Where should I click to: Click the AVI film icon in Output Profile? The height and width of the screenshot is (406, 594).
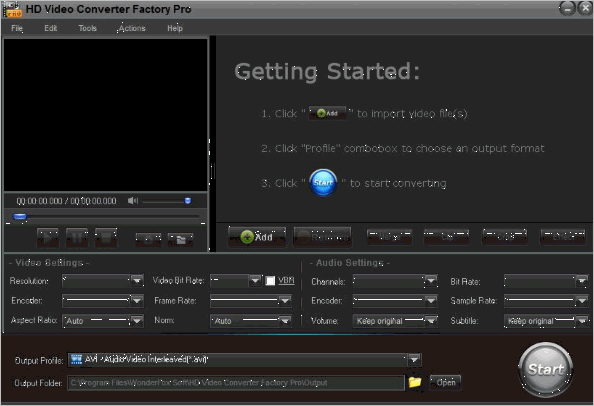(76, 359)
